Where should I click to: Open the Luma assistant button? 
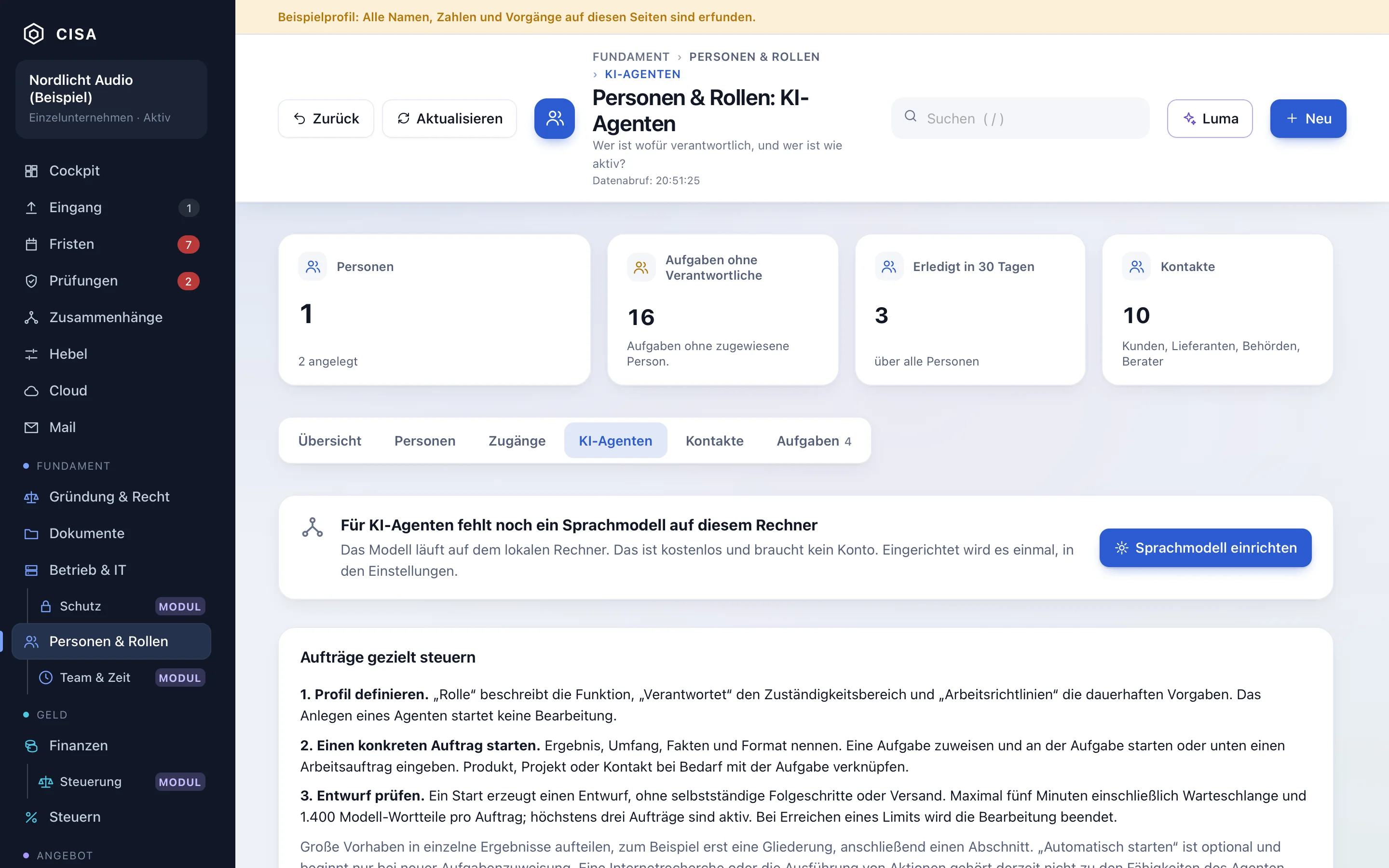(1210, 118)
